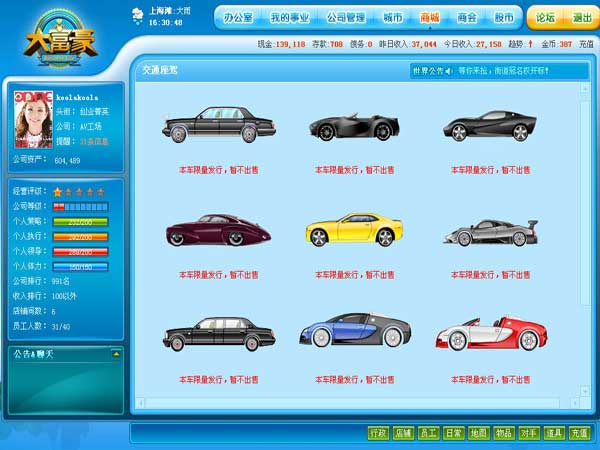Click the 退出 logout button
Viewport: 600px width, 450px height.
[x=582, y=18]
